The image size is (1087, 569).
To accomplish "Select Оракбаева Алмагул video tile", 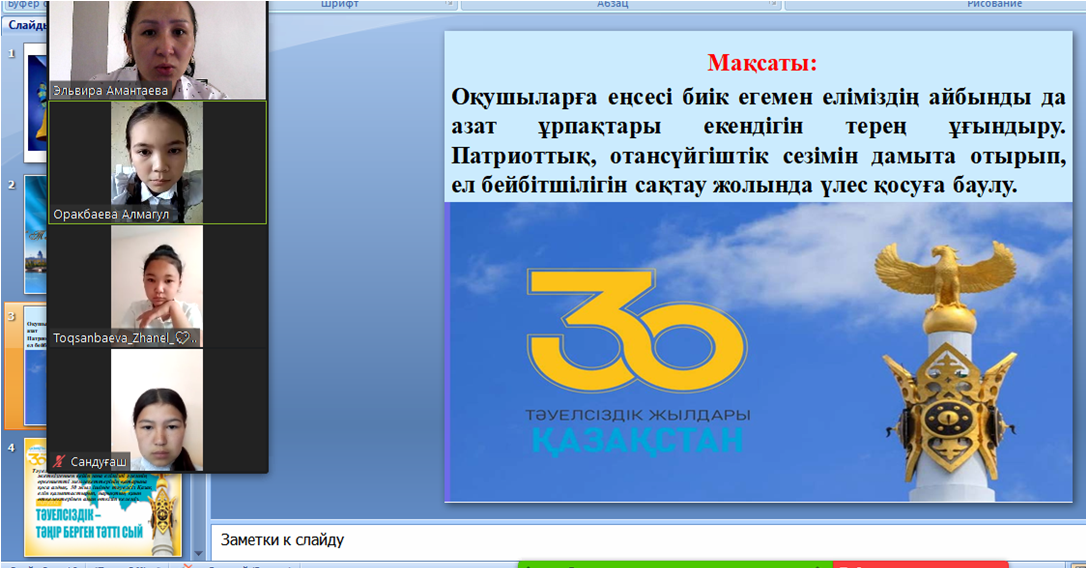I will pos(157,162).
